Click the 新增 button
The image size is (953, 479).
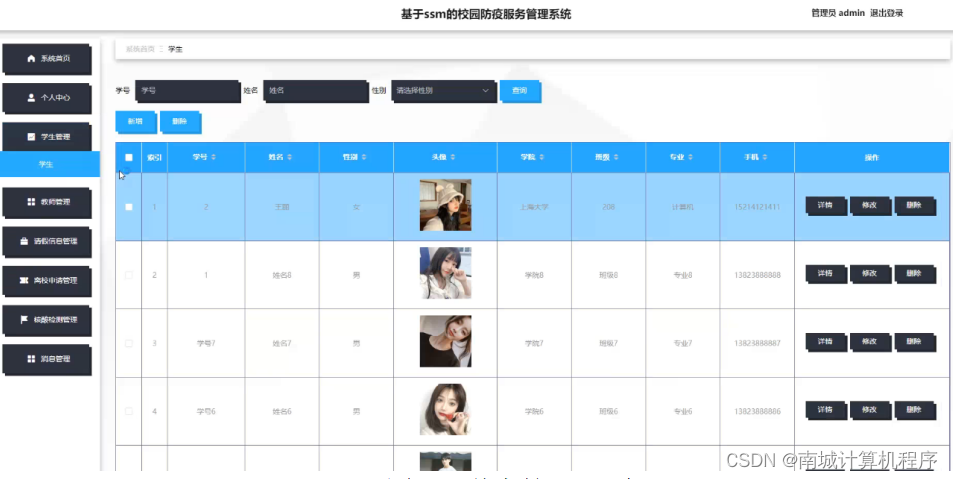coord(136,122)
